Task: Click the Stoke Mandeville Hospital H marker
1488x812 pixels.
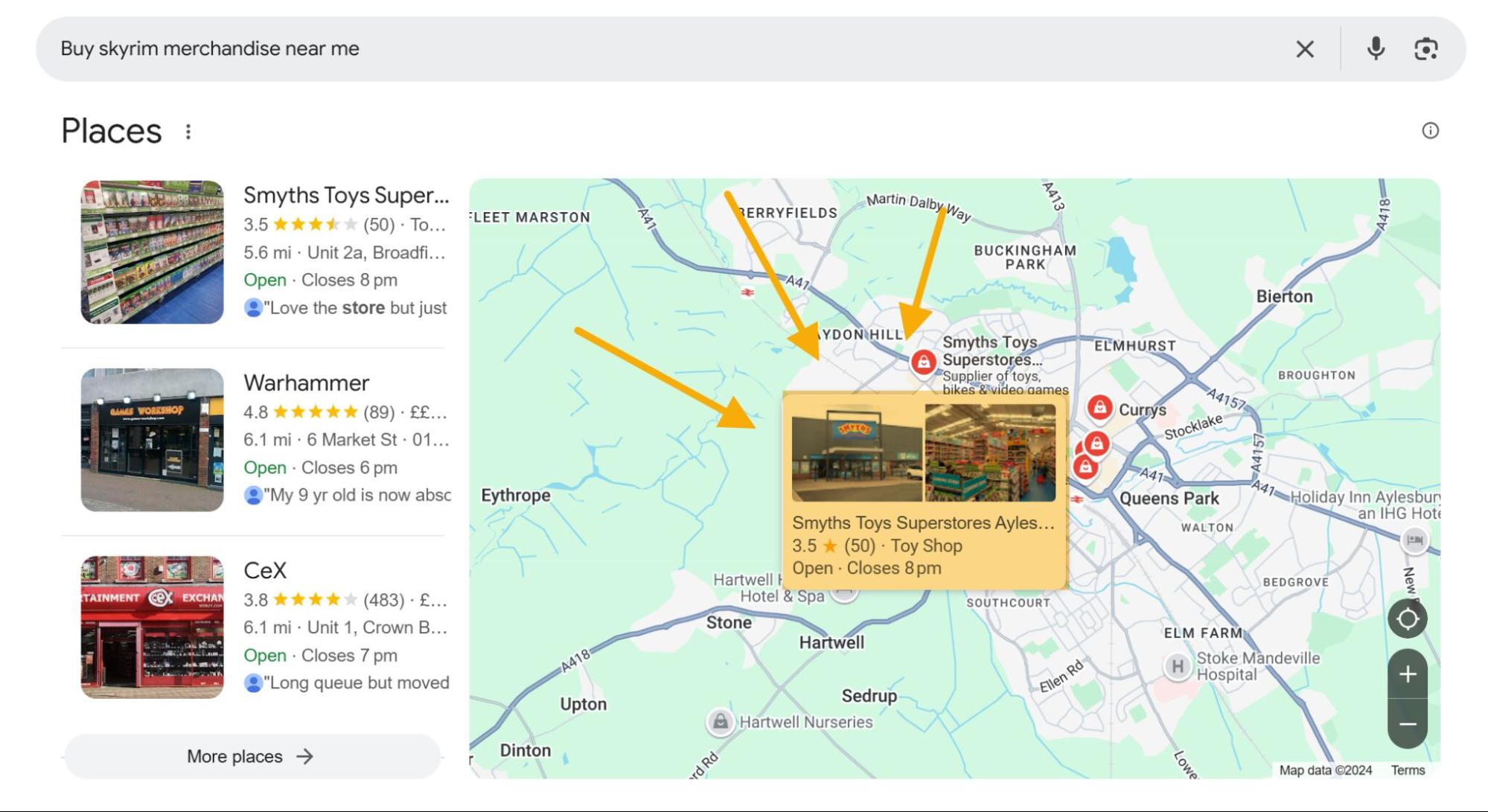Action: pyautogui.click(x=1177, y=666)
